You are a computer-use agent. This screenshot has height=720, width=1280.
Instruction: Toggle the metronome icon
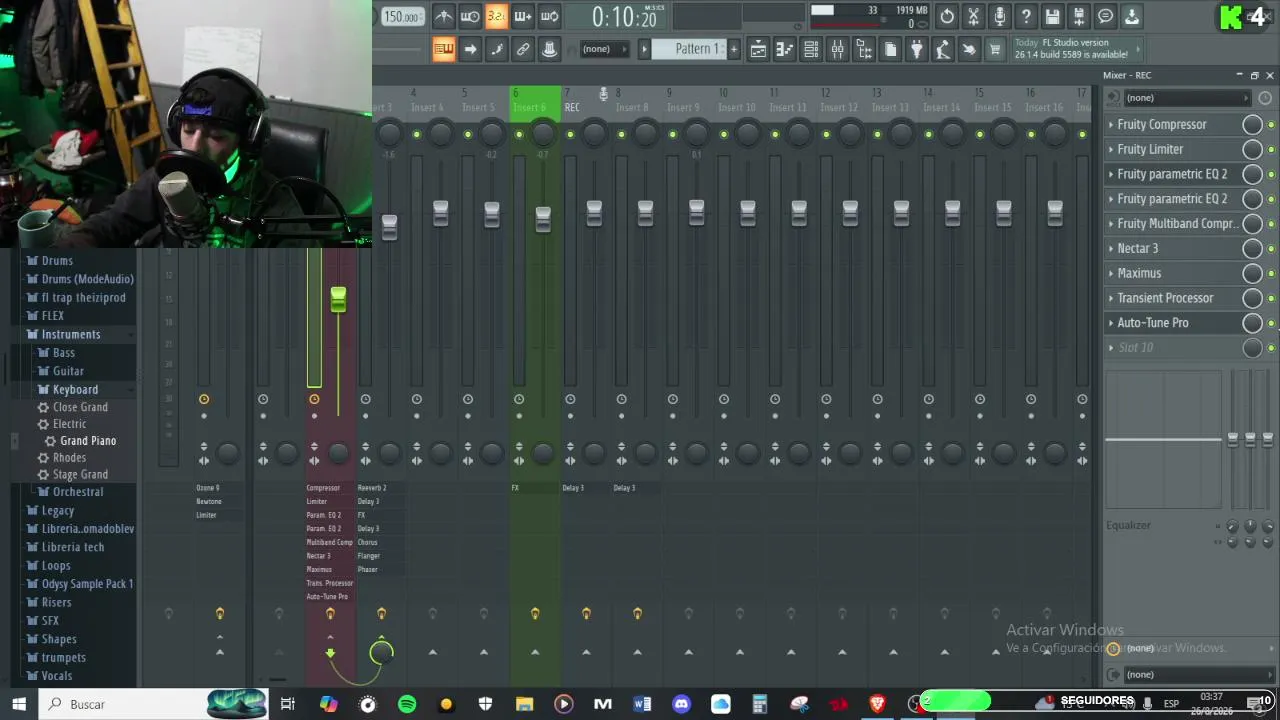coord(443,16)
